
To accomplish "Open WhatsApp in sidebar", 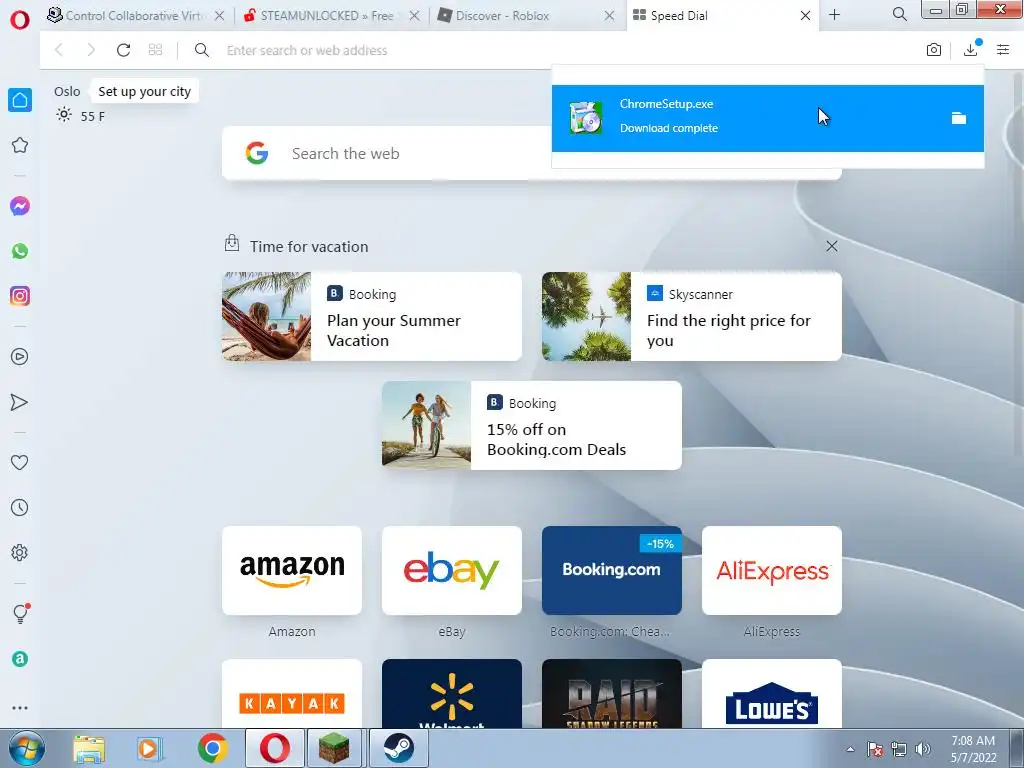I will coord(20,251).
